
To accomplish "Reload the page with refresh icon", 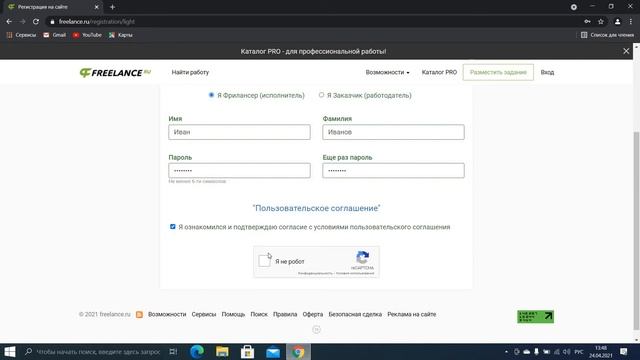I will point(36,22).
